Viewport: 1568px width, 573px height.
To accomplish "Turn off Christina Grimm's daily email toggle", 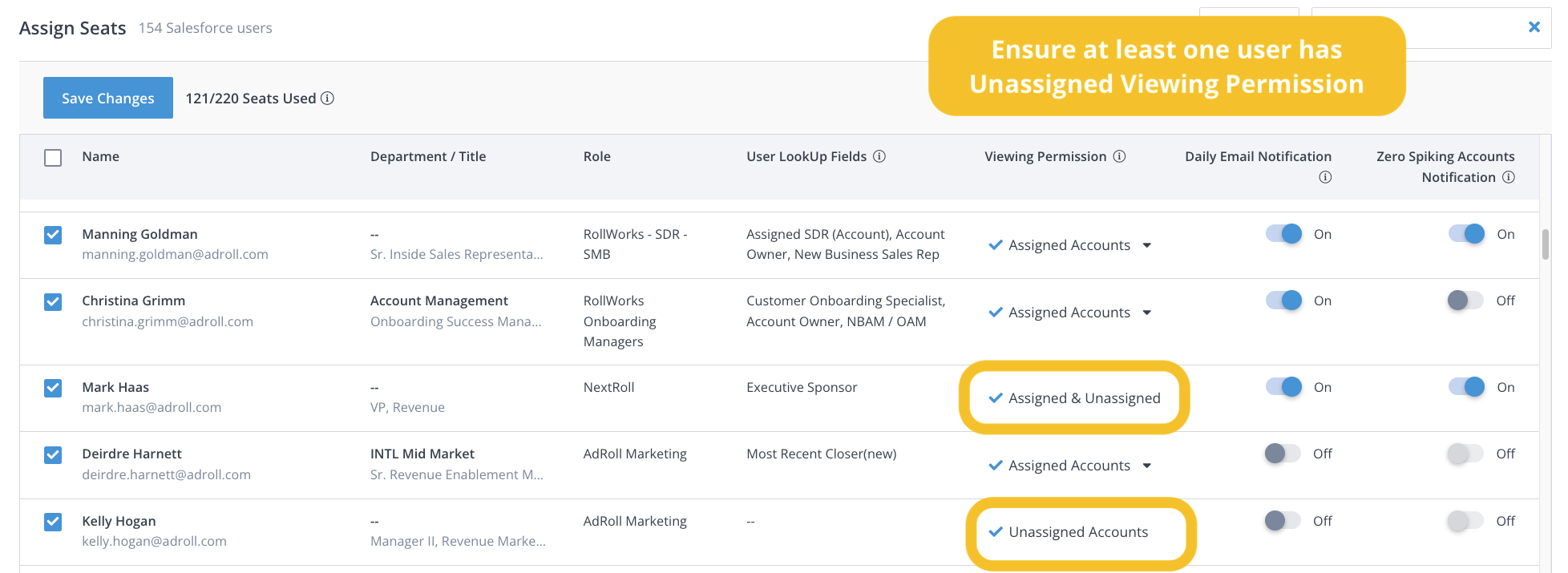I will [x=1283, y=301].
